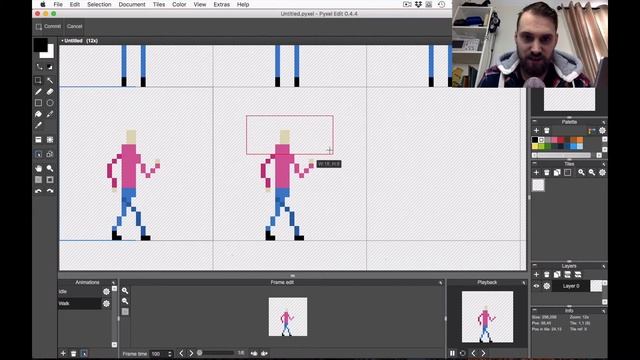The image size is (640, 360).
Task: Toggle loop playback icon
Action: [x=462, y=353]
